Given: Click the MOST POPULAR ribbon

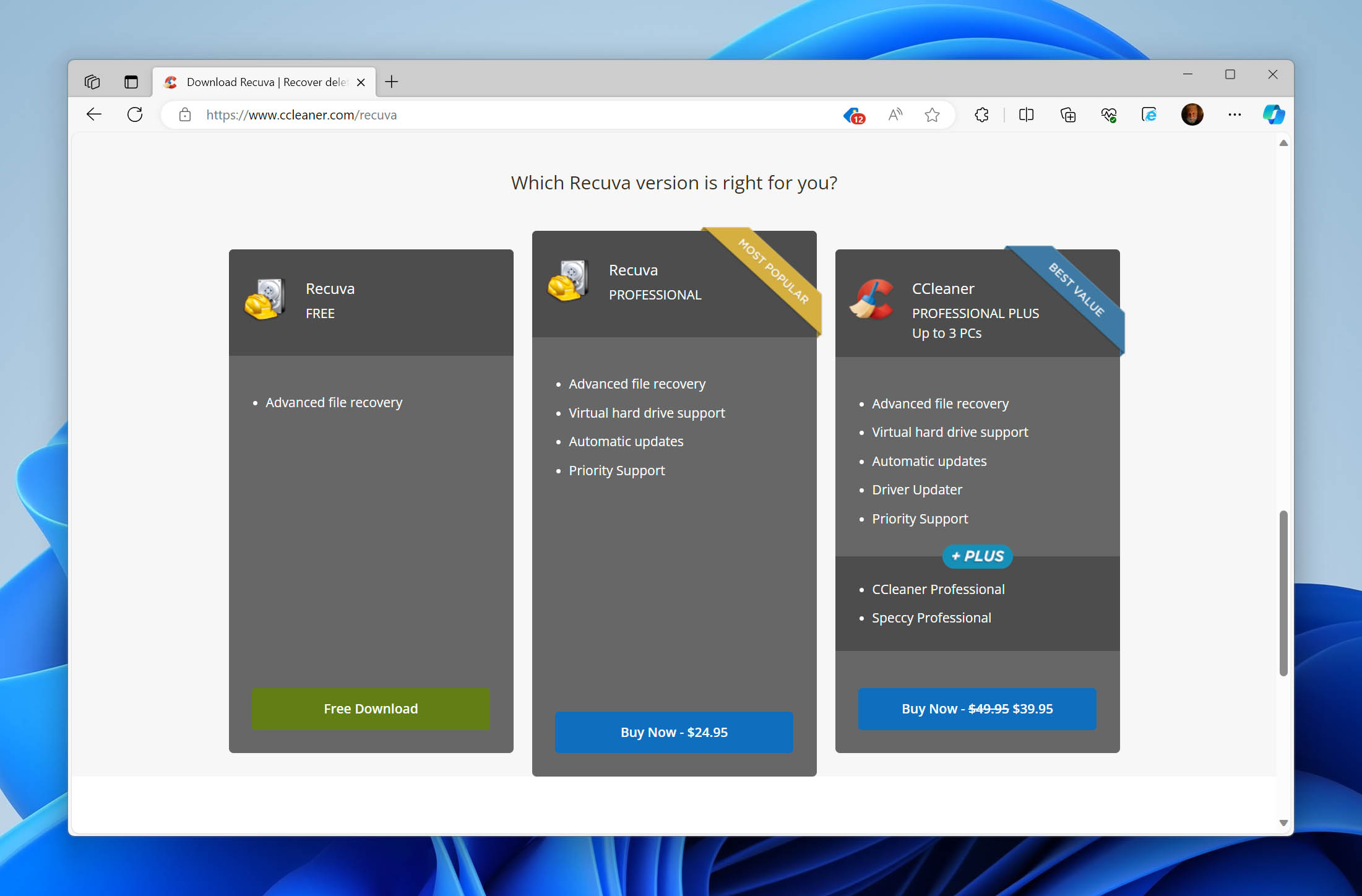Looking at the screenshot, I should tap(775, 272).
